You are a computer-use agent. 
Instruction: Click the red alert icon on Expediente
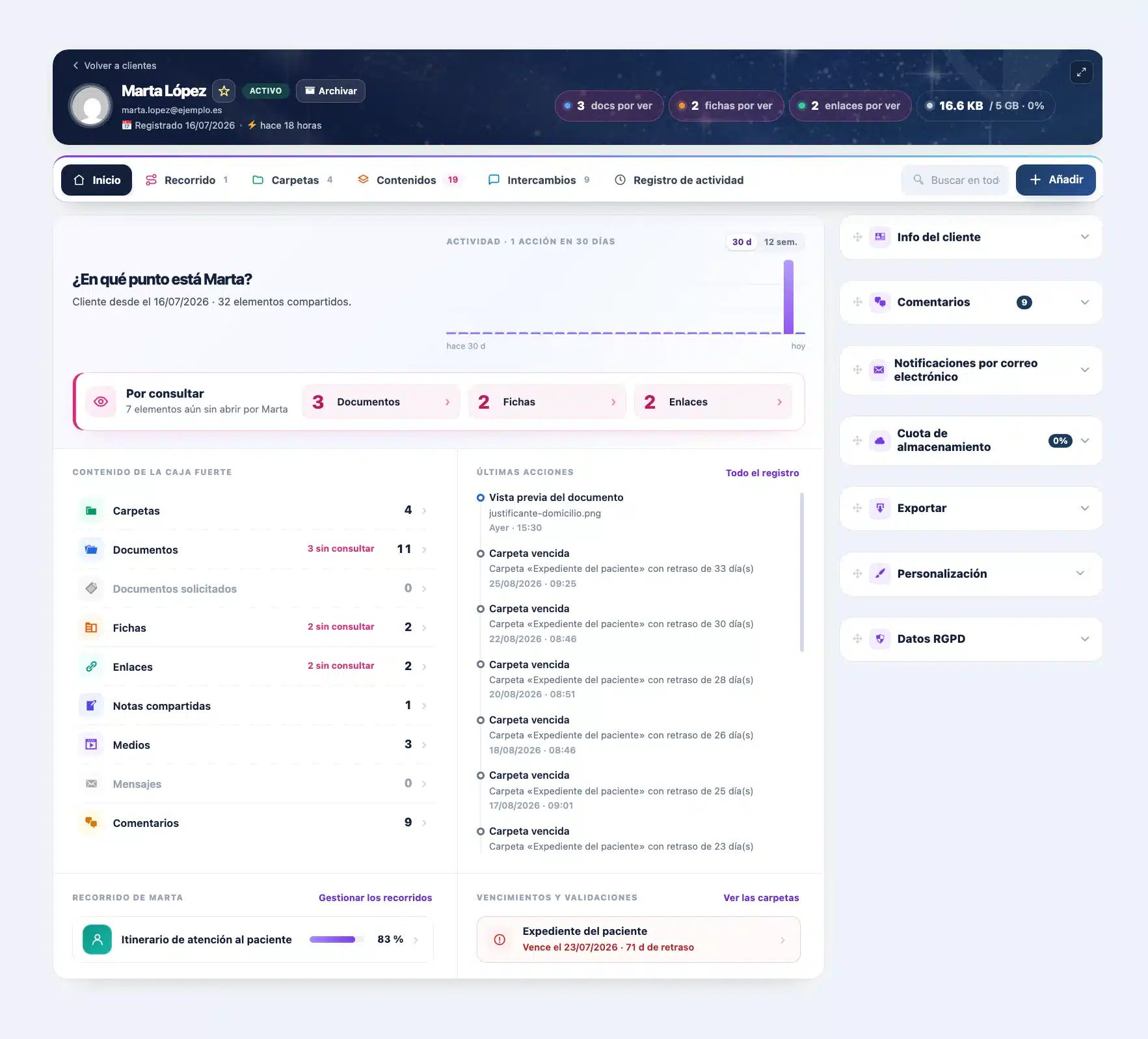(x=500, y=939)
